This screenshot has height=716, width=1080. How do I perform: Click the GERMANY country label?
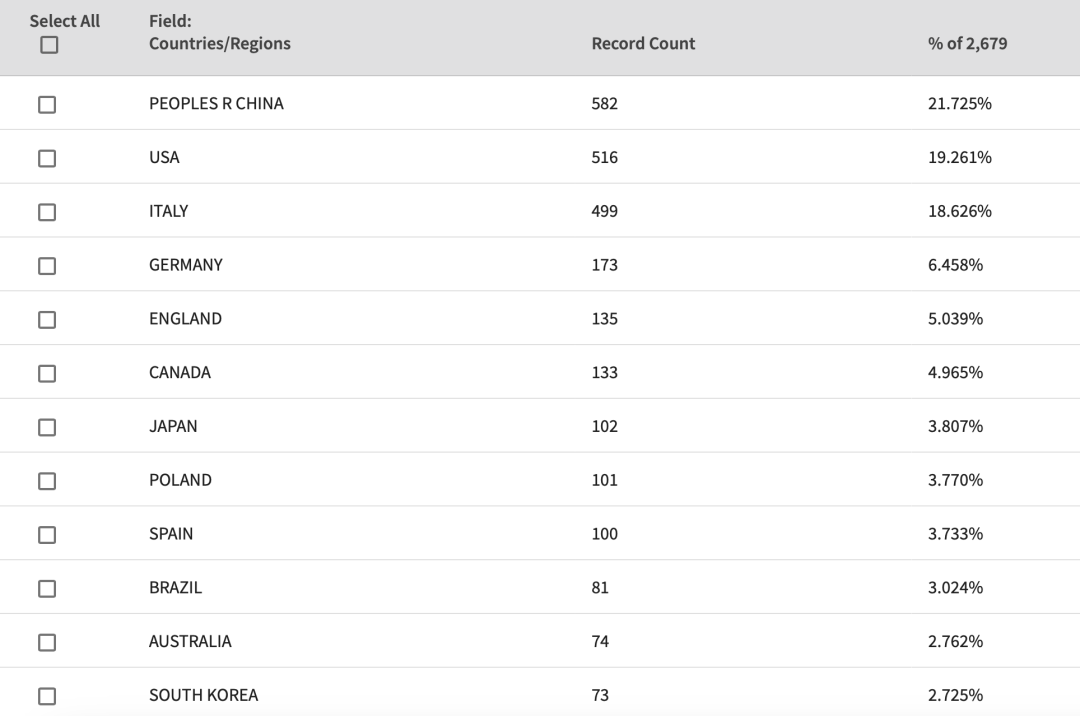(x=186, y=265)
